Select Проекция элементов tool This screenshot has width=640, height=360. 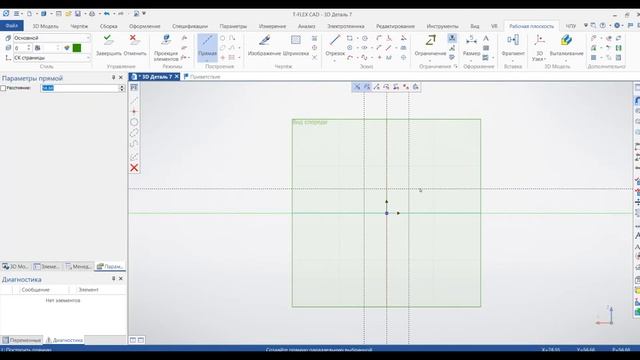click(x=166, y=47)
